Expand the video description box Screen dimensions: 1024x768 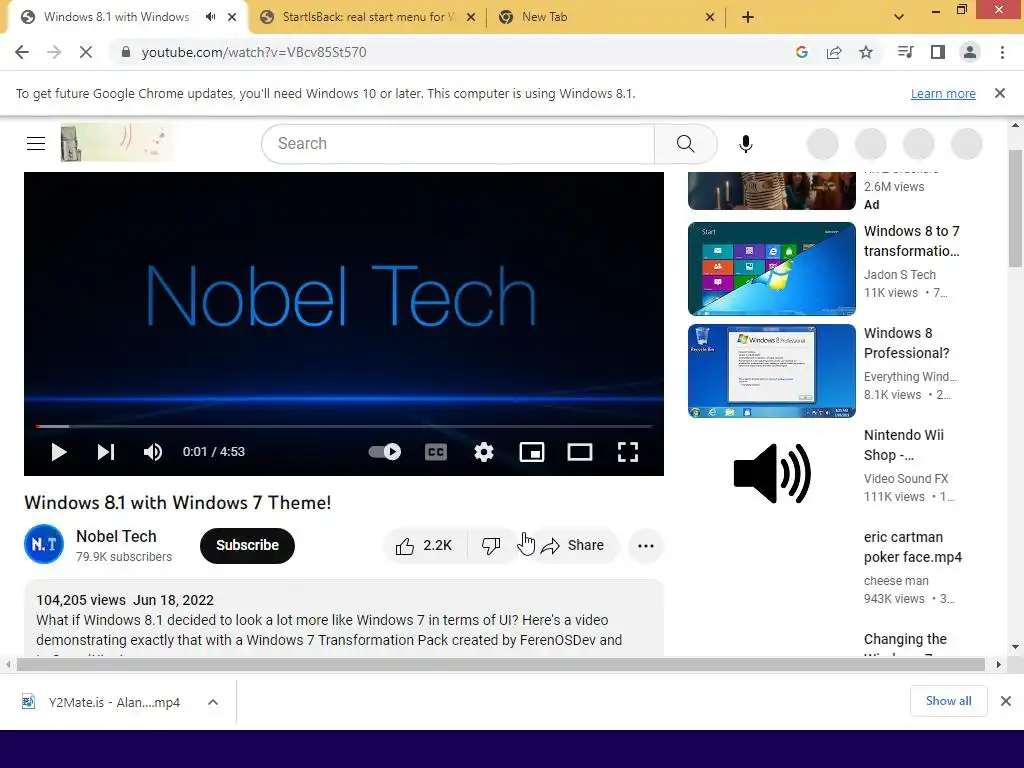(x=344, y=618)
